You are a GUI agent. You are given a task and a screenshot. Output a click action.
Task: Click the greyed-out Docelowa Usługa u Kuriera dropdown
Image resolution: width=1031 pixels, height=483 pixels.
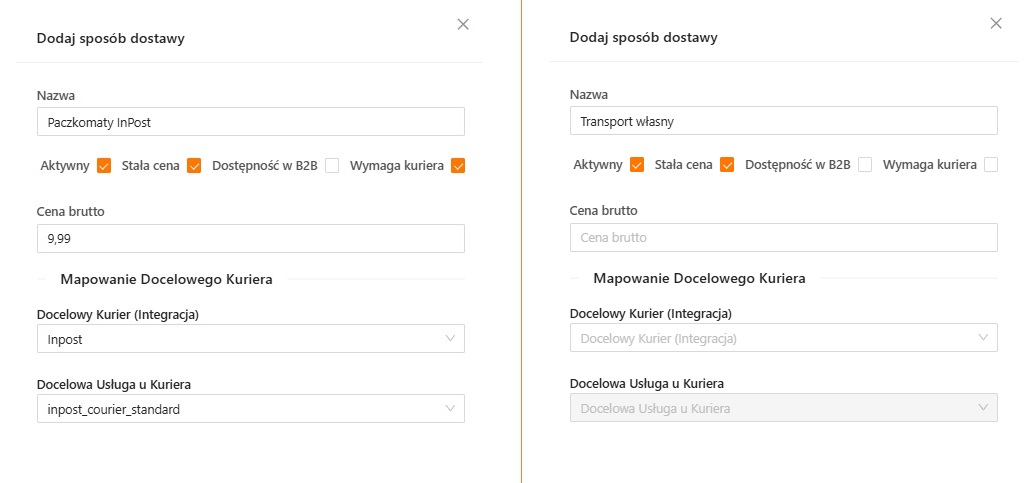(783, 408)
